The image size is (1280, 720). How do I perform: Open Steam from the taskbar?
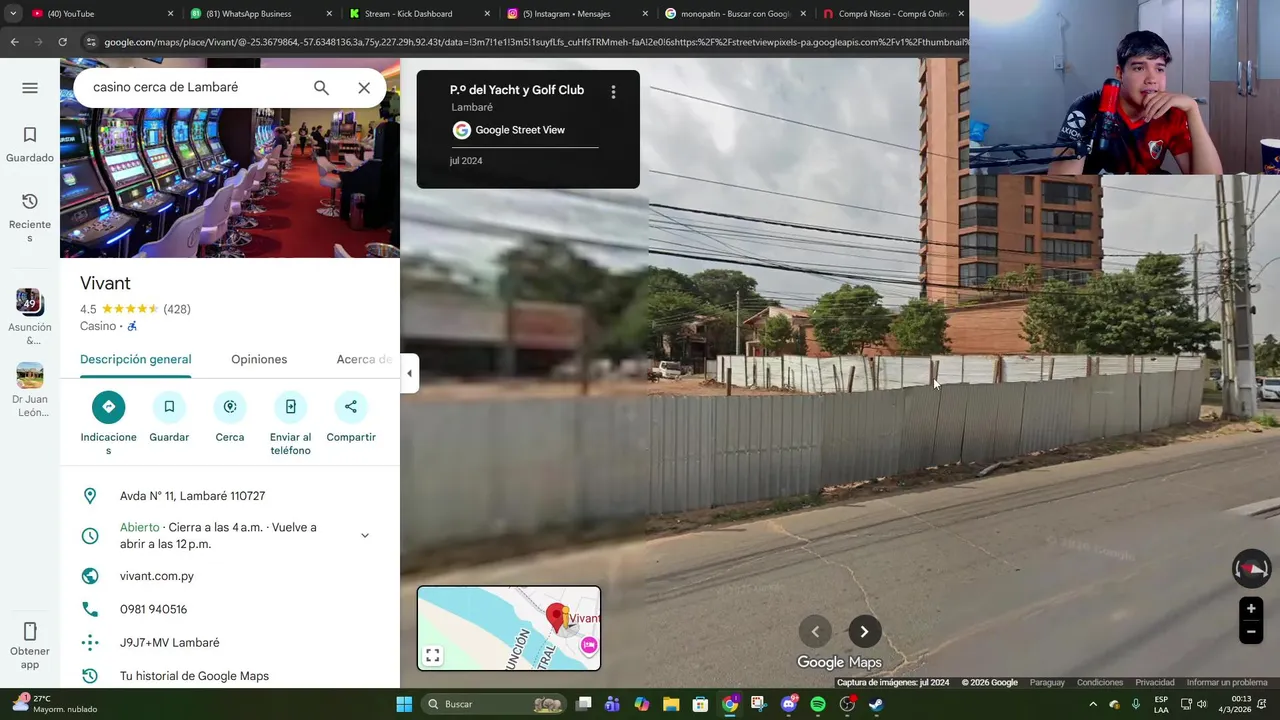[876, 704]
